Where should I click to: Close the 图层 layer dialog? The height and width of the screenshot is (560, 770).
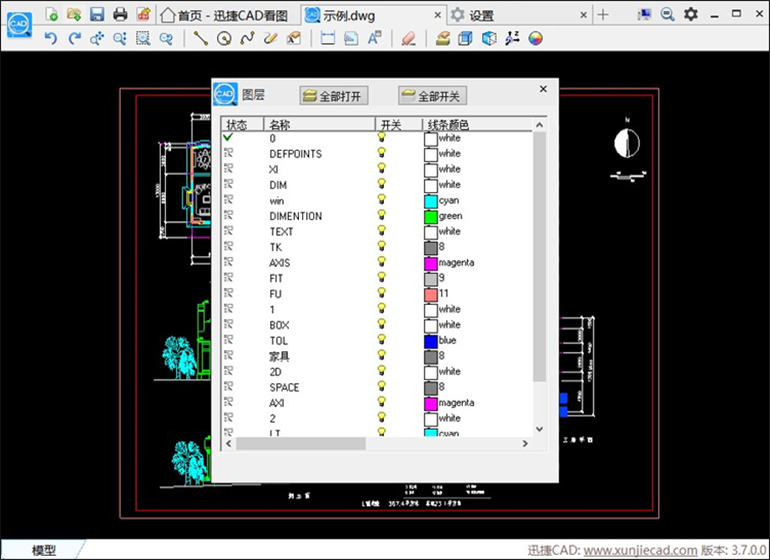point(543,89)
